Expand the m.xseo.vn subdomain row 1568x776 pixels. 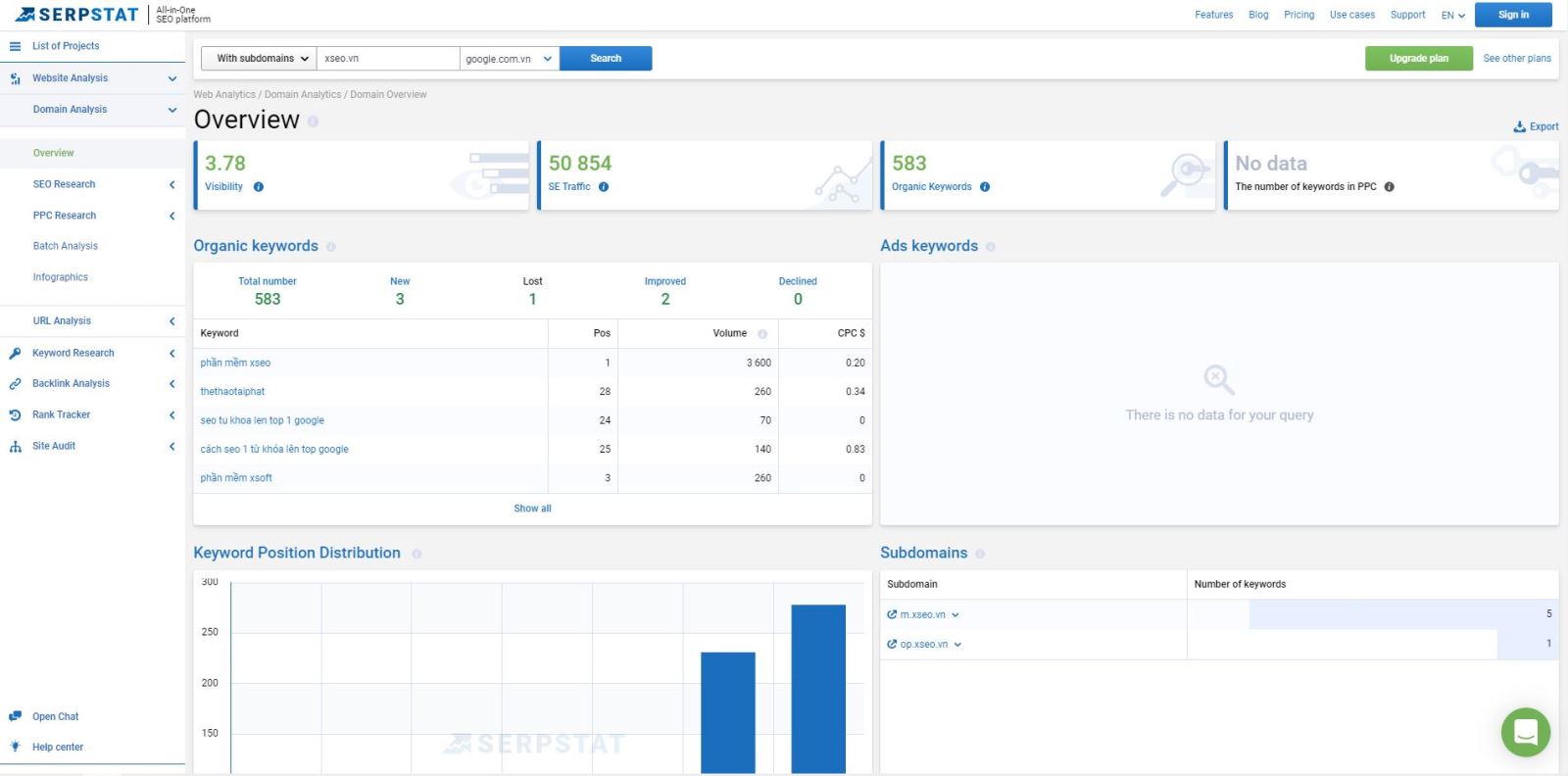pos(955,615)
